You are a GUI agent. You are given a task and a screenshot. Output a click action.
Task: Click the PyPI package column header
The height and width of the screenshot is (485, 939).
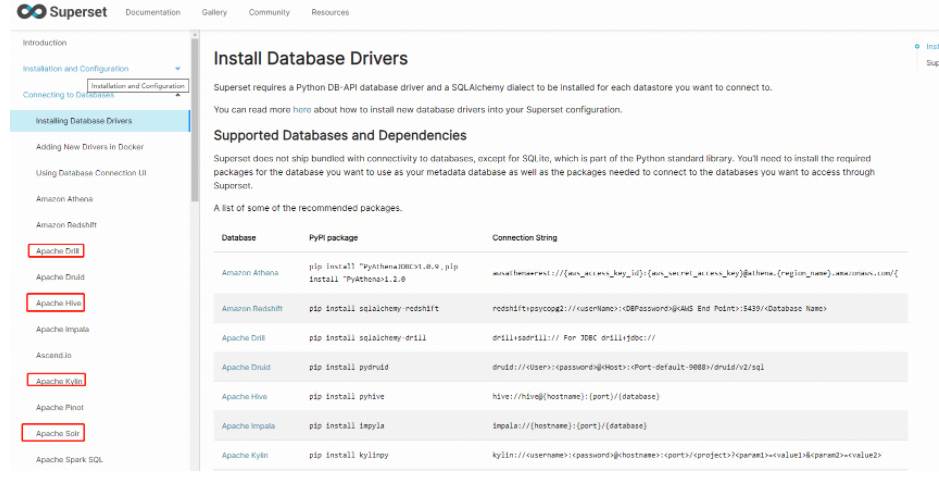coord(334,238)
